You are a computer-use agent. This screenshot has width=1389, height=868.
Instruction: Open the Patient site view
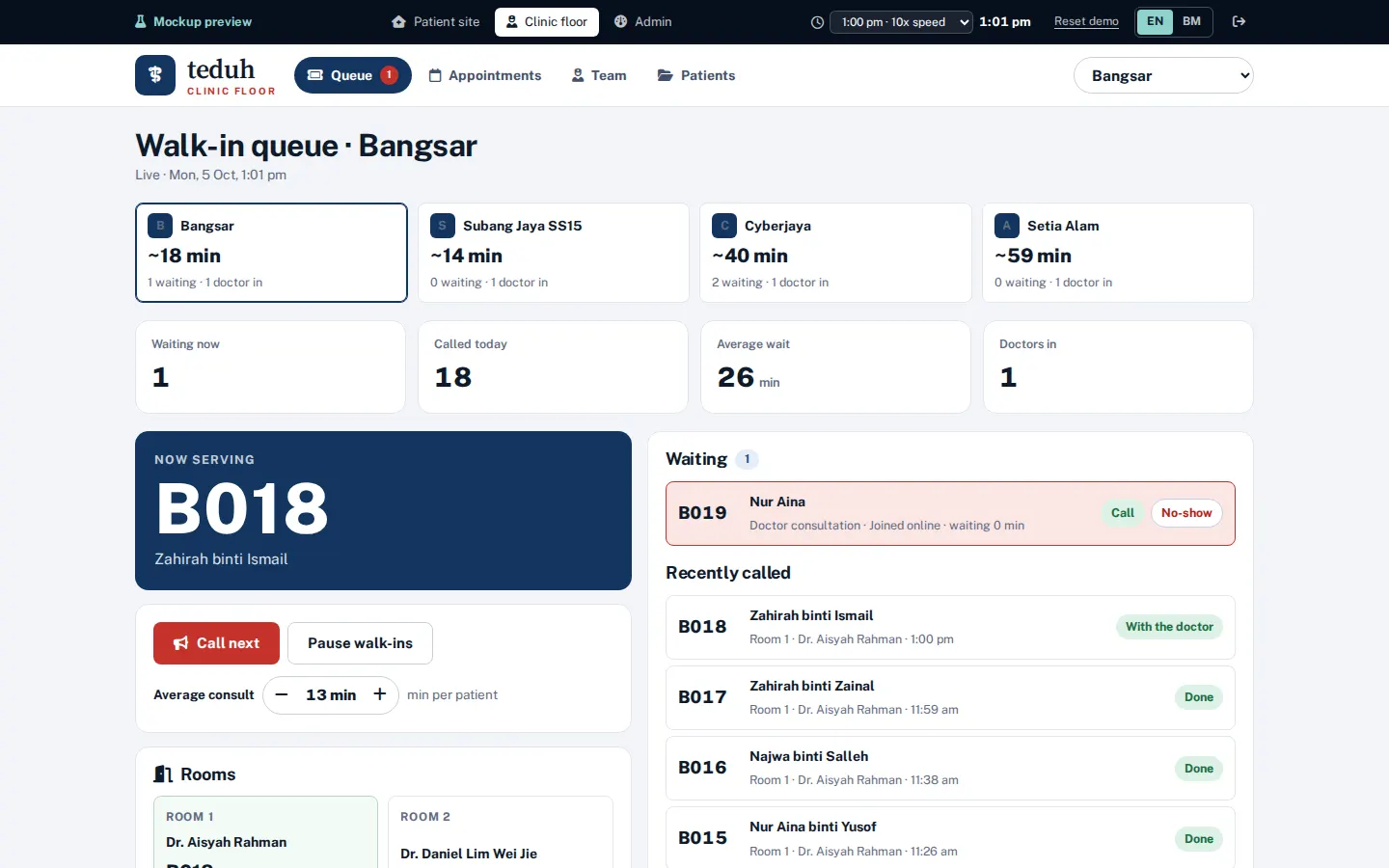[435, 21]
